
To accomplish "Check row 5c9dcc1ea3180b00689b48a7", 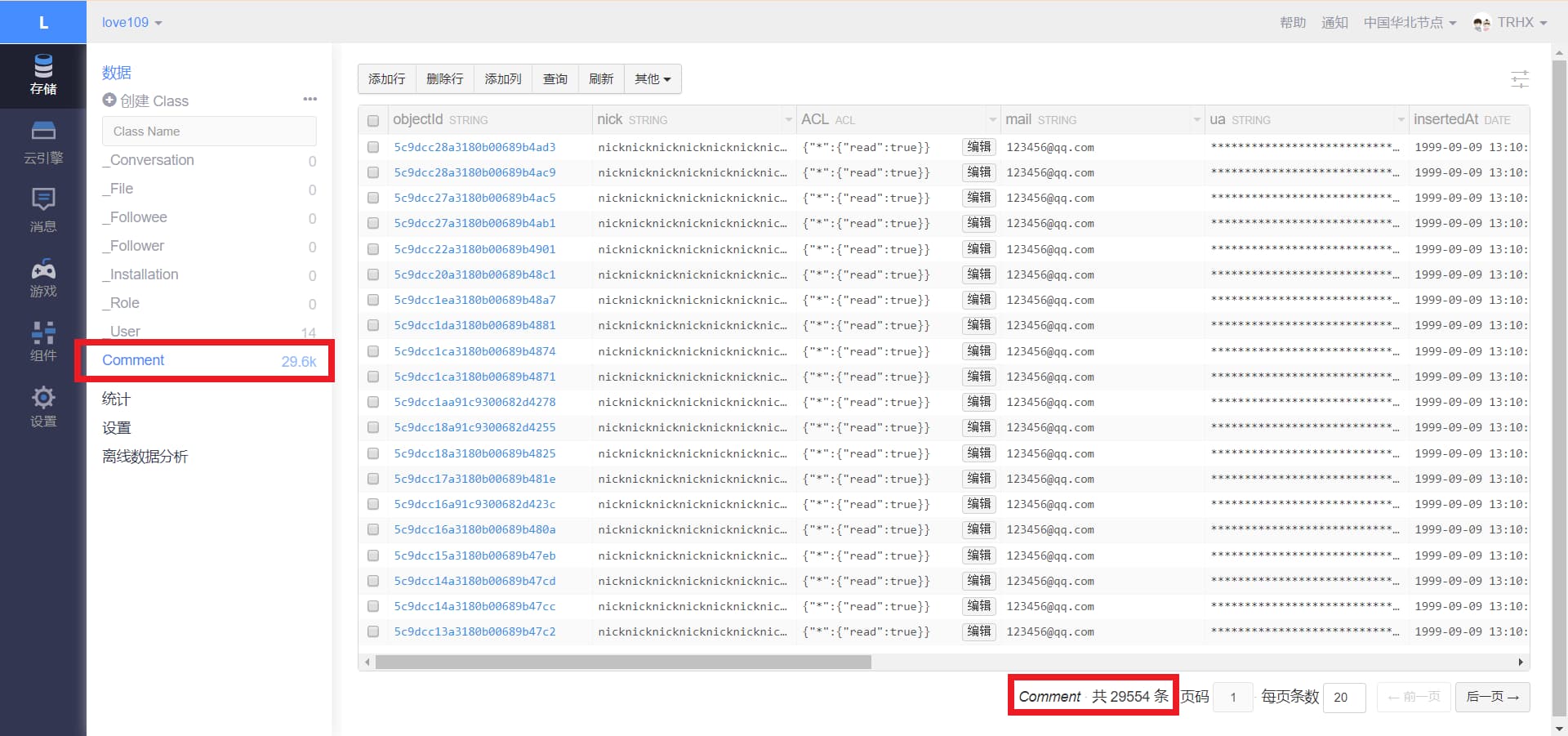I will [x=373, y=300].
